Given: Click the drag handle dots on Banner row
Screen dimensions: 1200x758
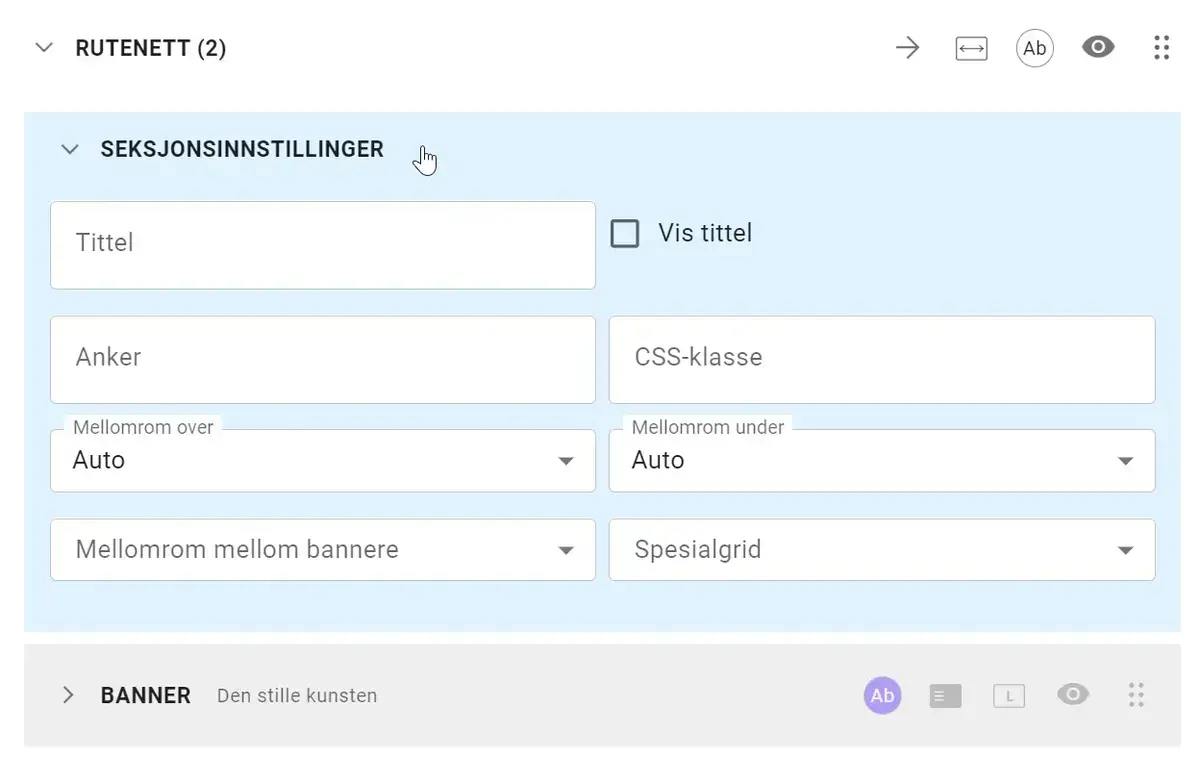Looking at the screenshot, I should tap(1135, 695).
